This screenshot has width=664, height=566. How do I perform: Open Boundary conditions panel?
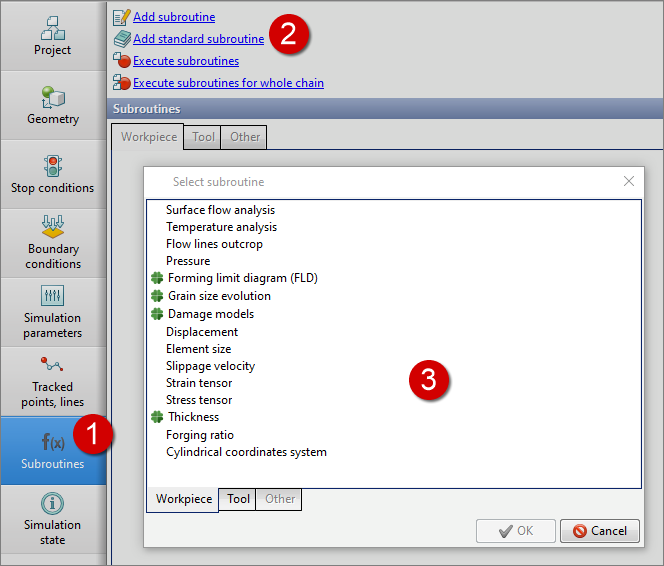tap(52, 243)
